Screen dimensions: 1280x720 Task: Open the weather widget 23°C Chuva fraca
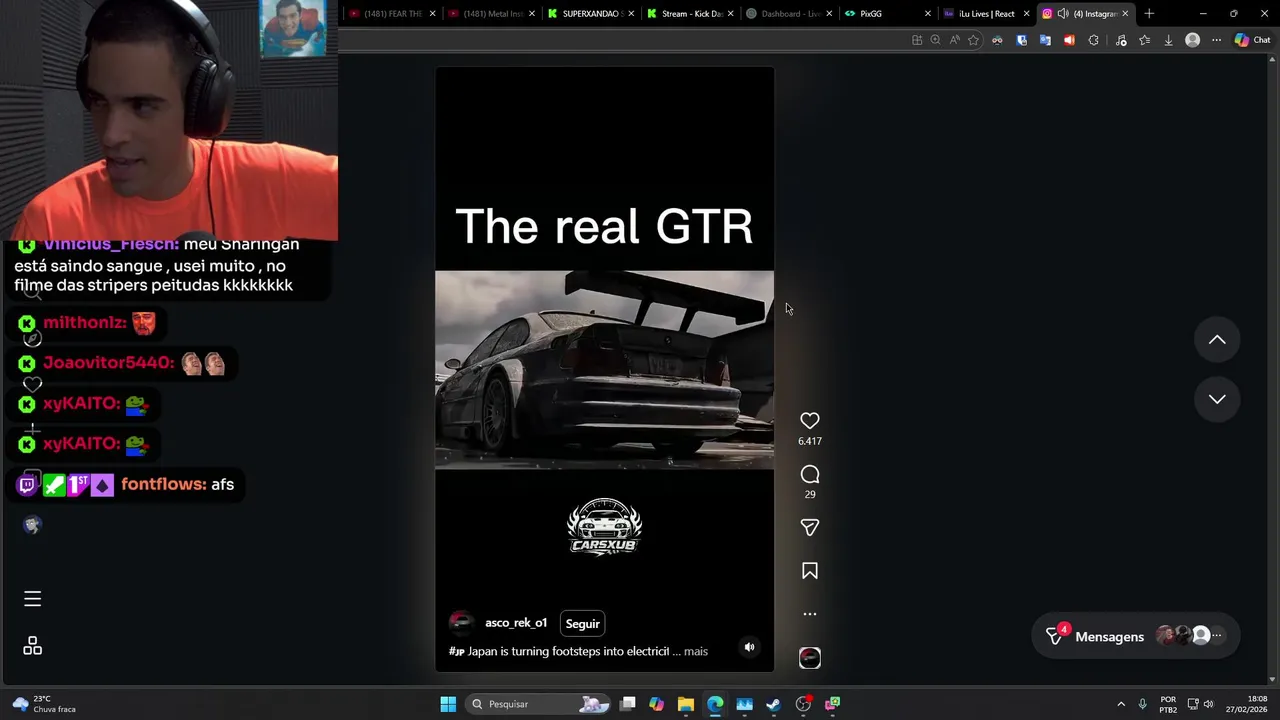pyautogui.click(x=43, y=704)
